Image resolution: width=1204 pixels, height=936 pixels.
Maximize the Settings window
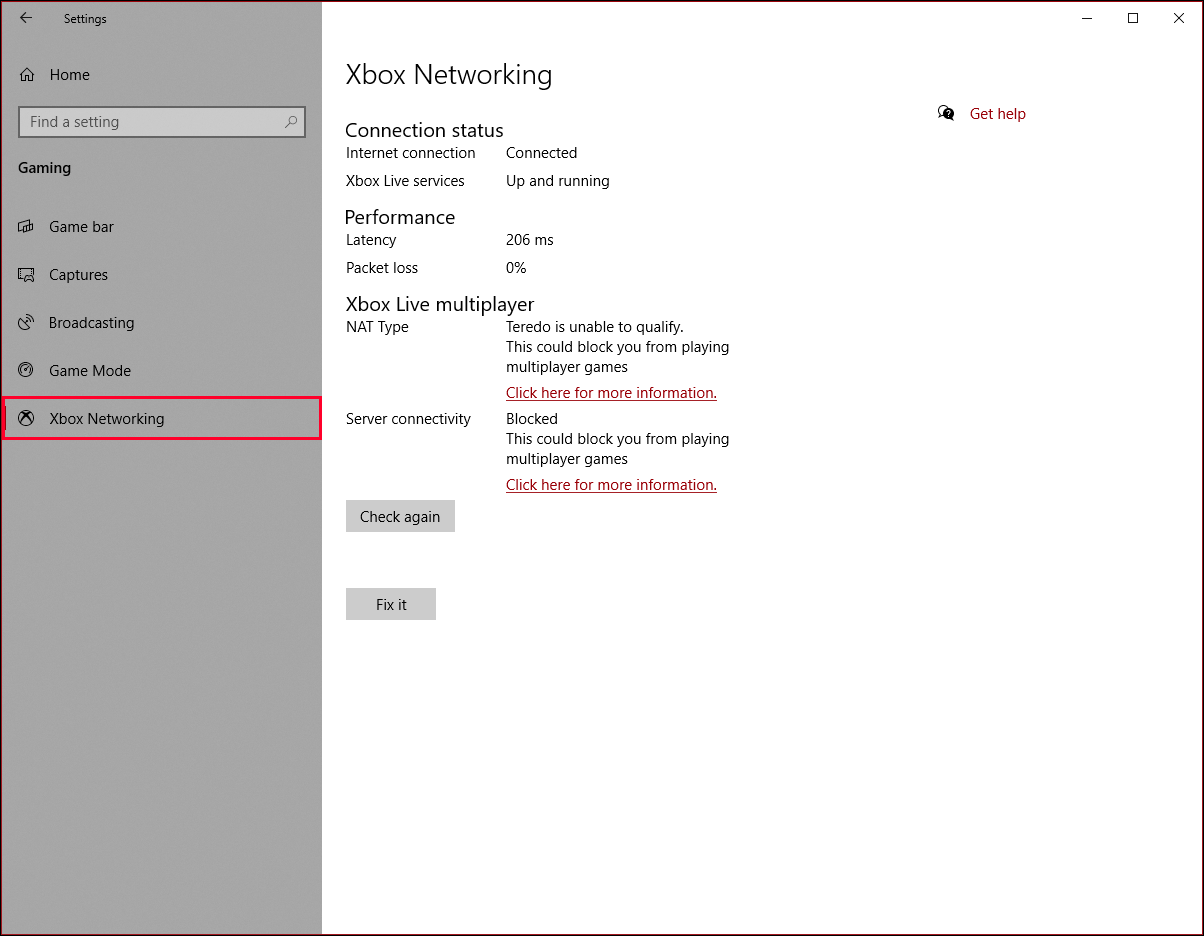click(x=1133, y=18)
